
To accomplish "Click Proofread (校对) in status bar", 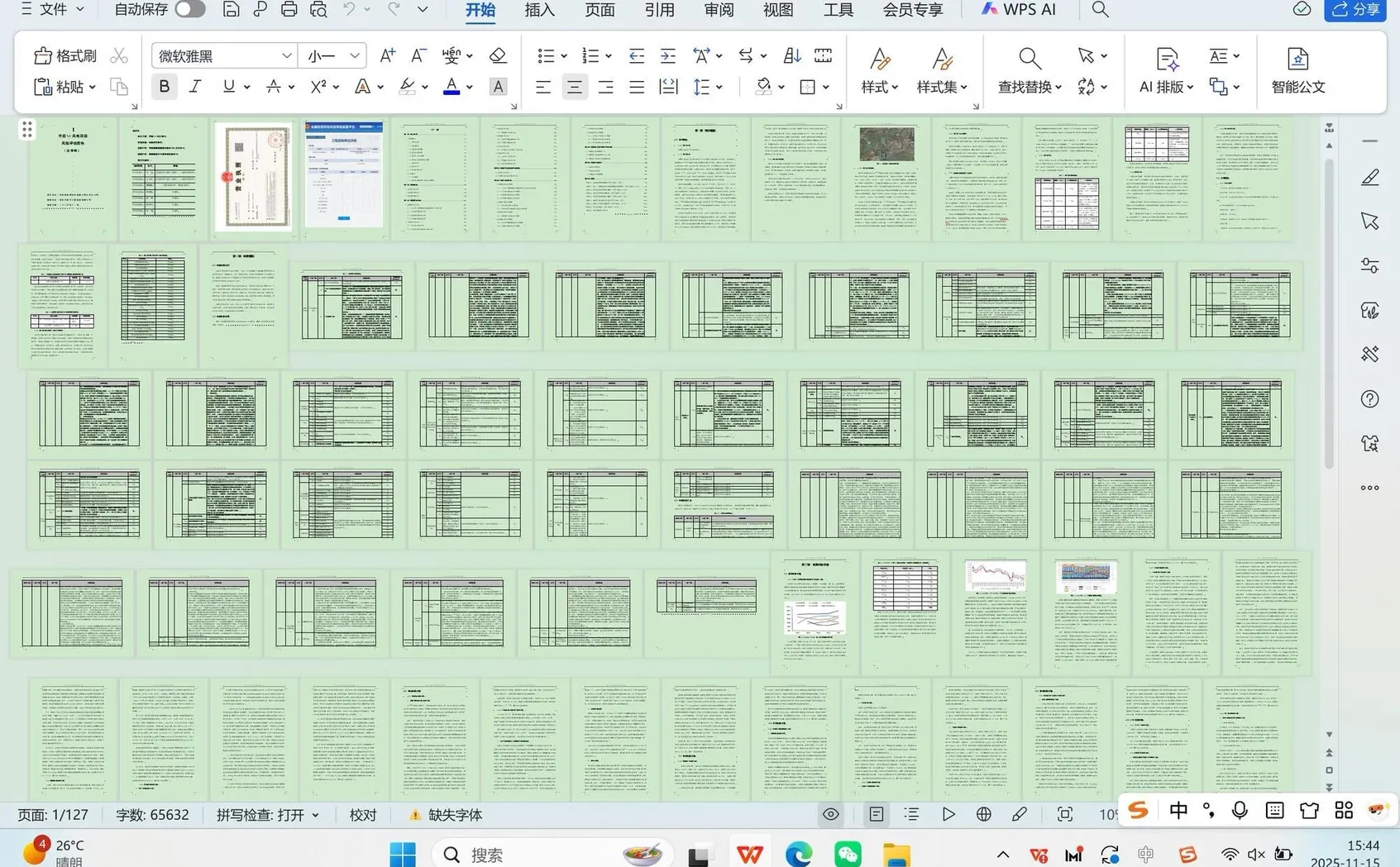I will click(363, 815).
